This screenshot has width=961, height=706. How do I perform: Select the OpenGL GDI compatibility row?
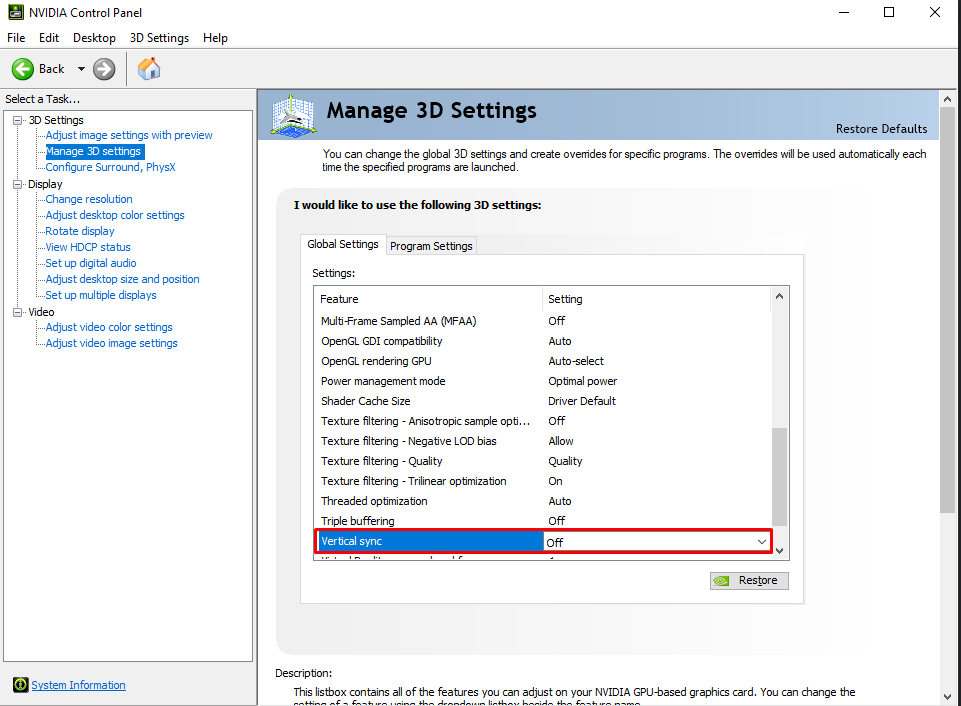[542, 341]
